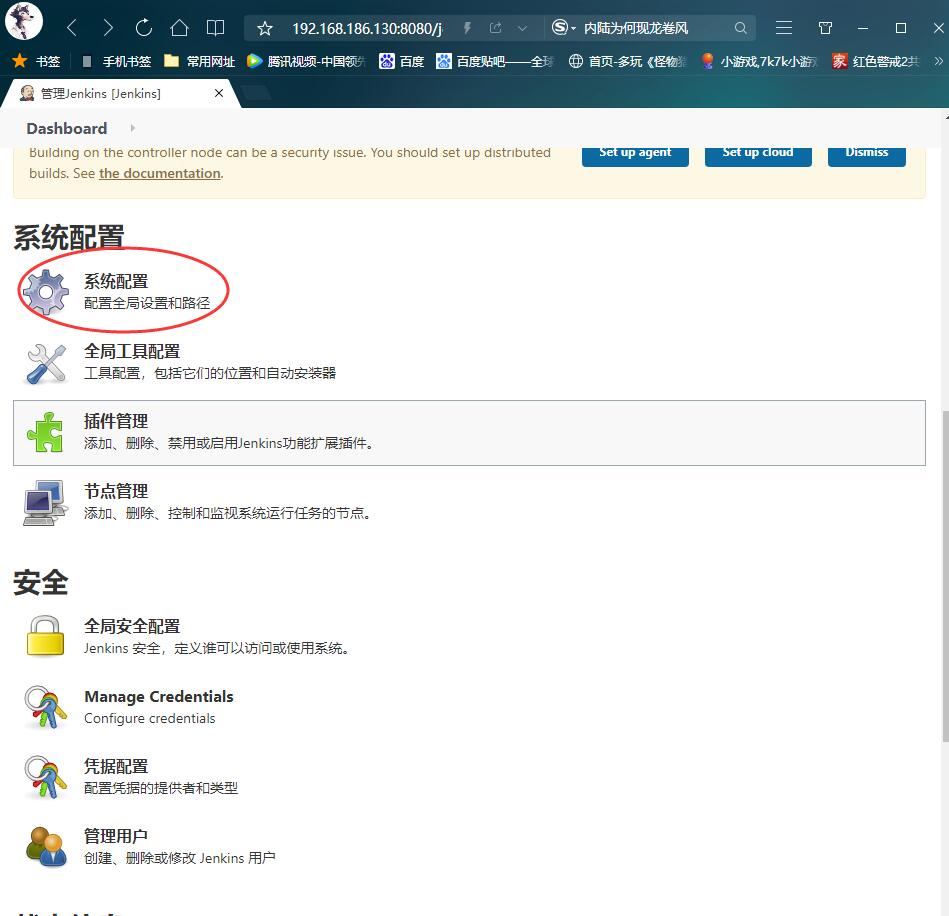Open the green puzzle 插件管理 icon
949x916 pixels.
pyautogui.click(x=45, y=432)
